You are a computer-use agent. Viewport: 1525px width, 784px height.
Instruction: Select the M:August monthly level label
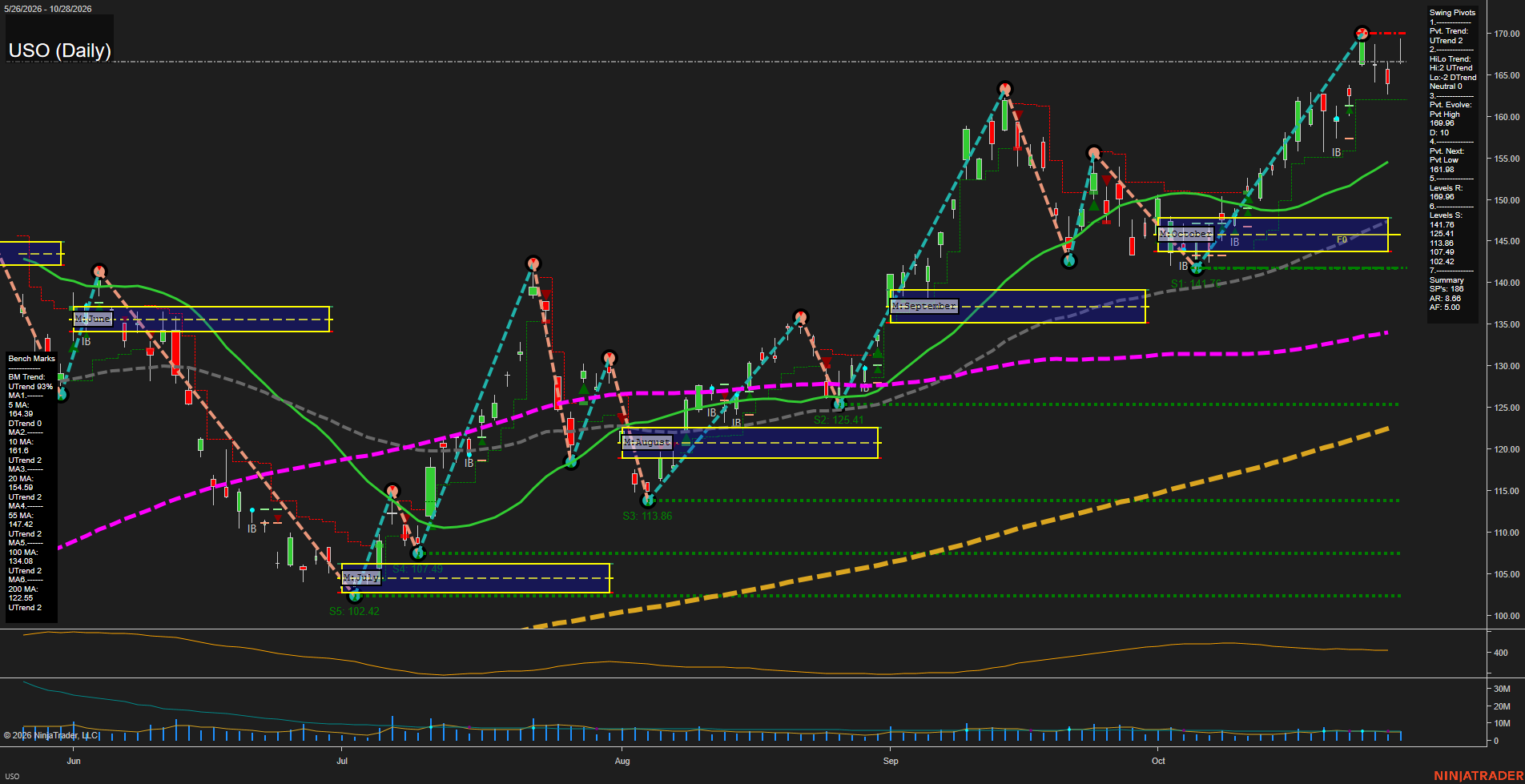pos(647,442)
